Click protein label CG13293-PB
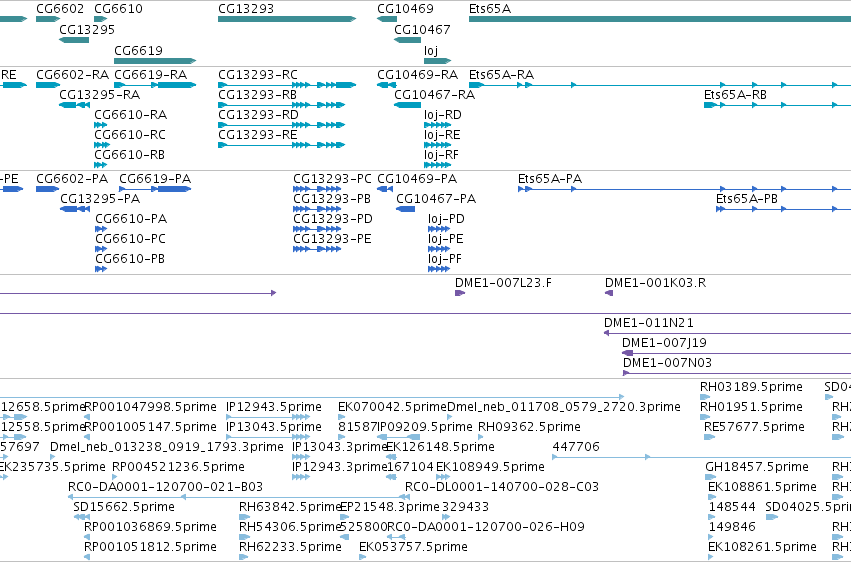 (332, 199)
